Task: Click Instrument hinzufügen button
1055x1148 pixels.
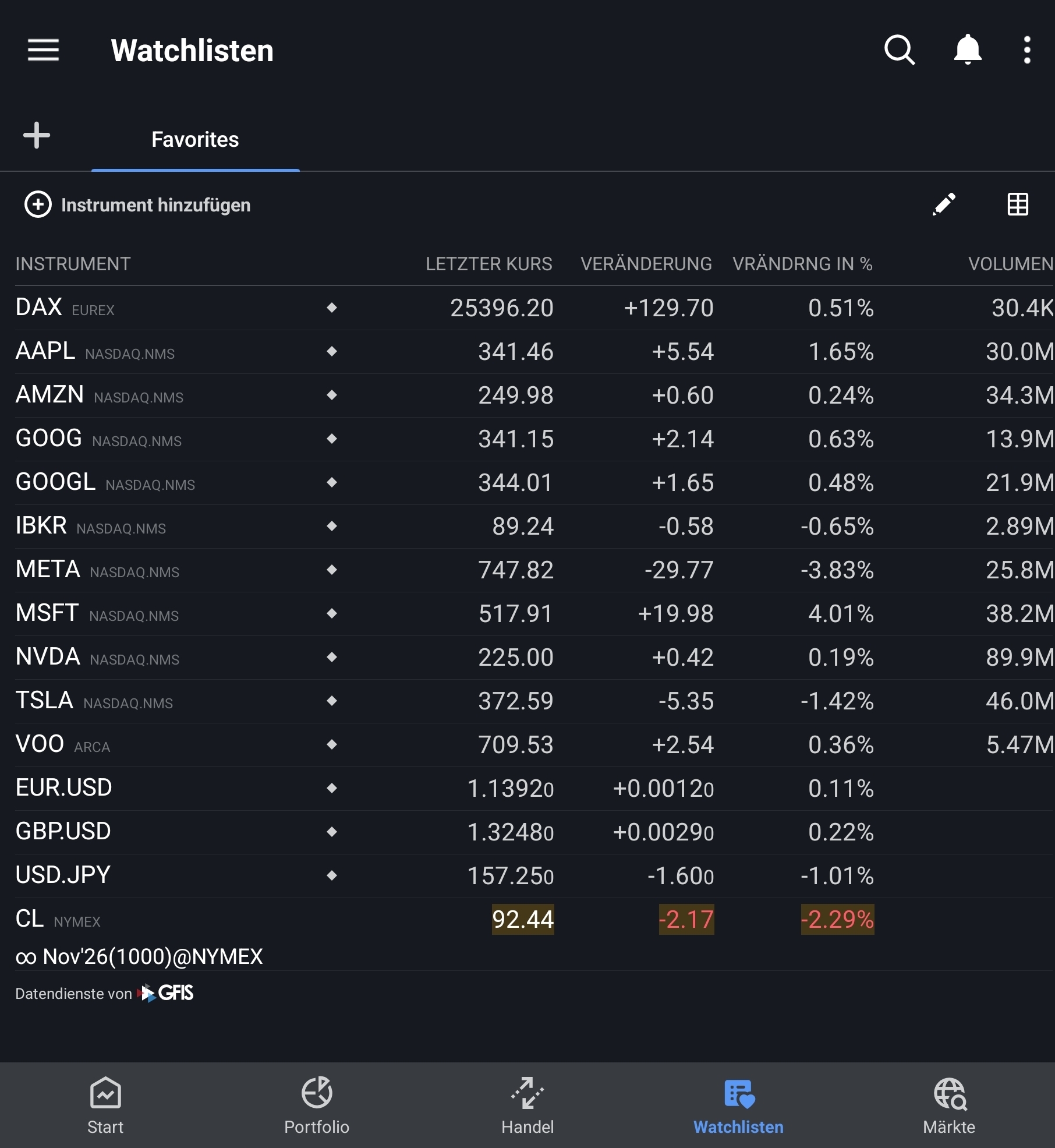Action: (x=137, y=205)
